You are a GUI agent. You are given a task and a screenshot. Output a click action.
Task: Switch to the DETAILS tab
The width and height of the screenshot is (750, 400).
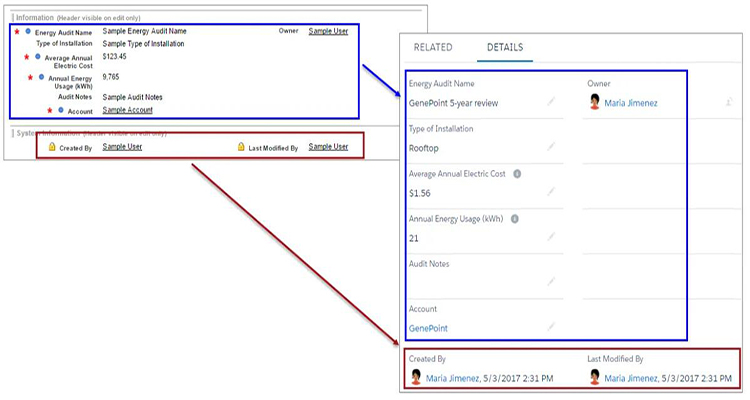505,47
